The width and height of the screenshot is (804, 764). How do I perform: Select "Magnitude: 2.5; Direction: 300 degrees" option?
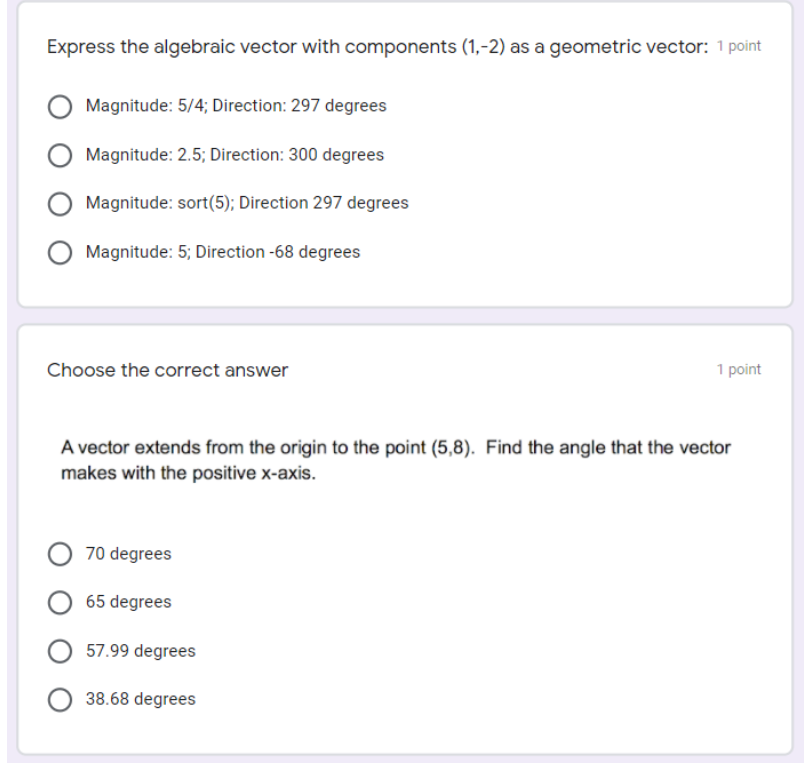(x=60, y=154)
